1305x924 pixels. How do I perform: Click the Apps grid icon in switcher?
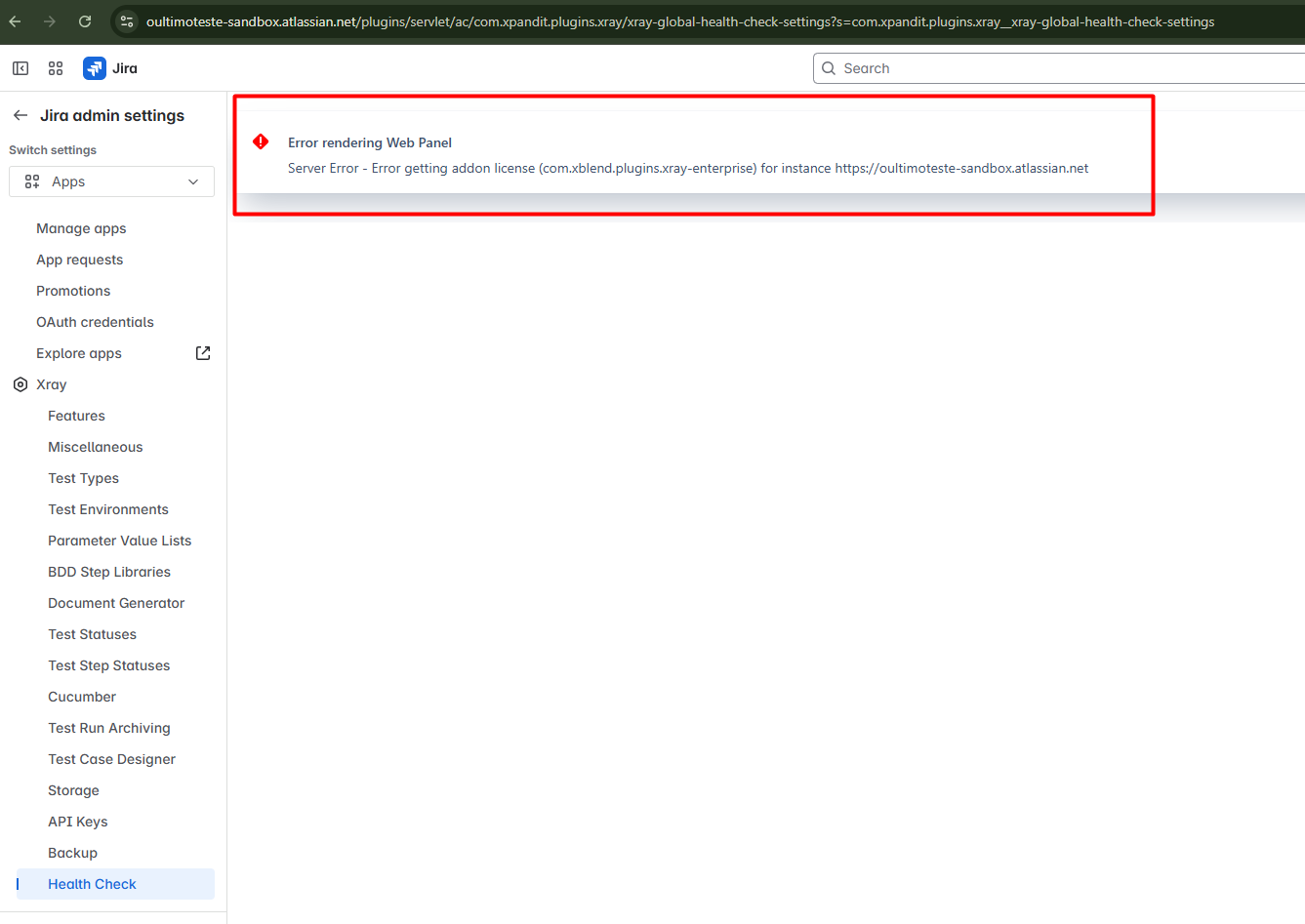click(32, 181)
